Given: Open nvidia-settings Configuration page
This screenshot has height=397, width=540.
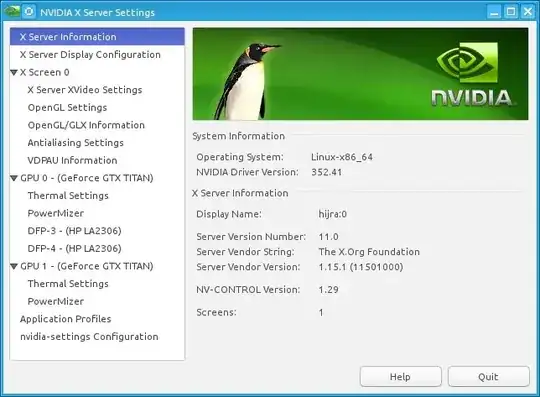Looking at the screenshot, I should pyautogui.click(x=89, y=336).
